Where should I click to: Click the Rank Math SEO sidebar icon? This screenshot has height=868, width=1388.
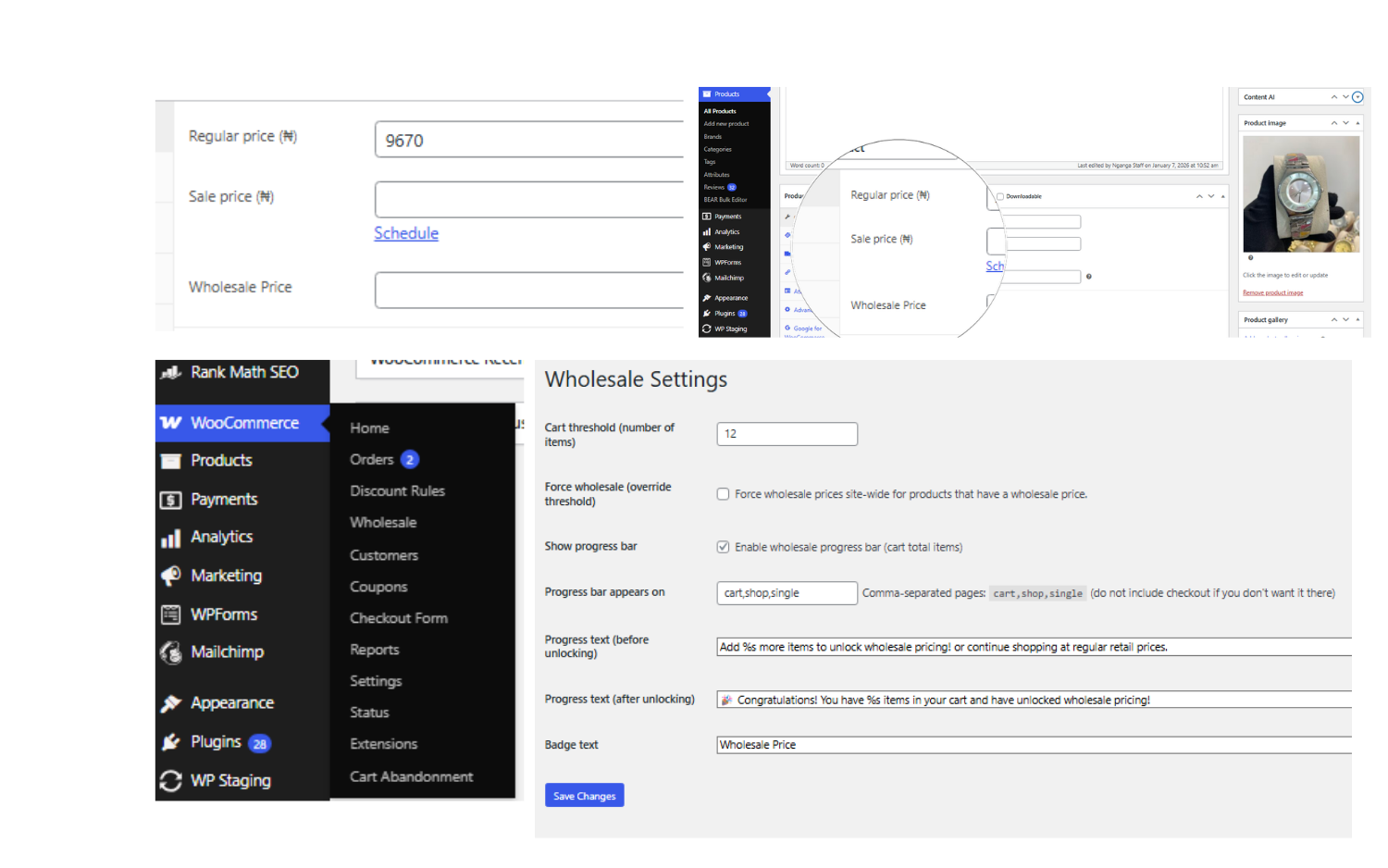pos(170,373)
